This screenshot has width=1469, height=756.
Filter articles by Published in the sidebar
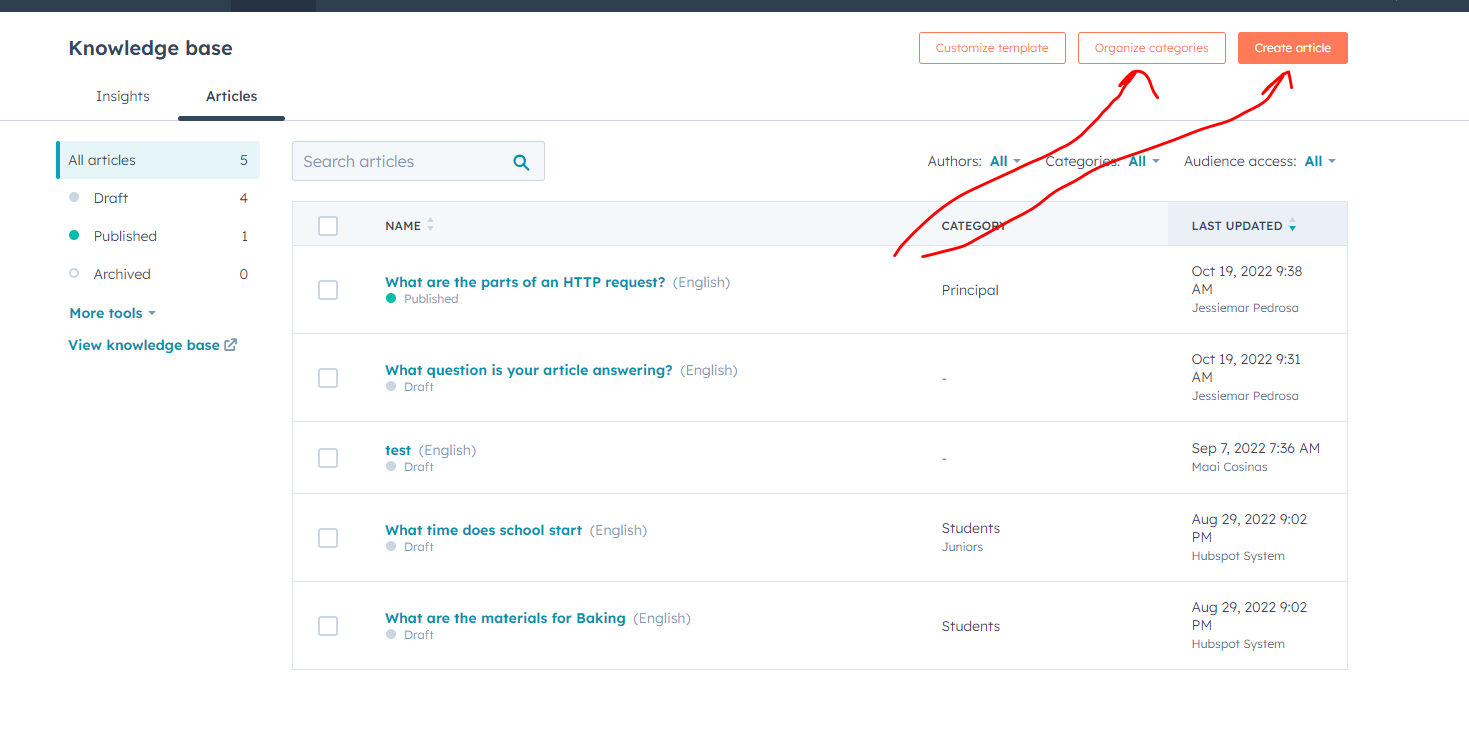pyautogui.click(x=124, y=235)
